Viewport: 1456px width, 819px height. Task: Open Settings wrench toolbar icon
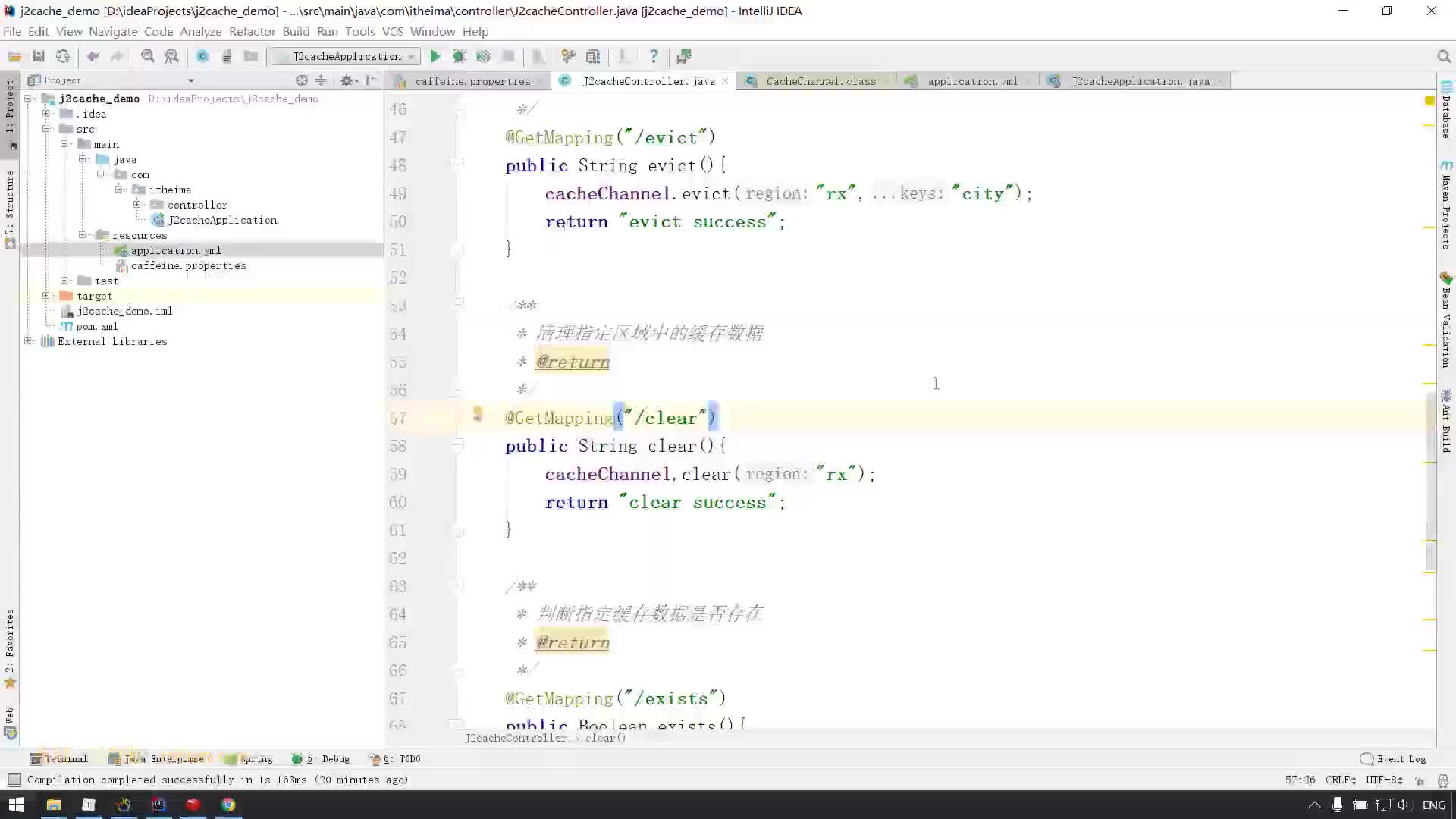coord(568,56)
